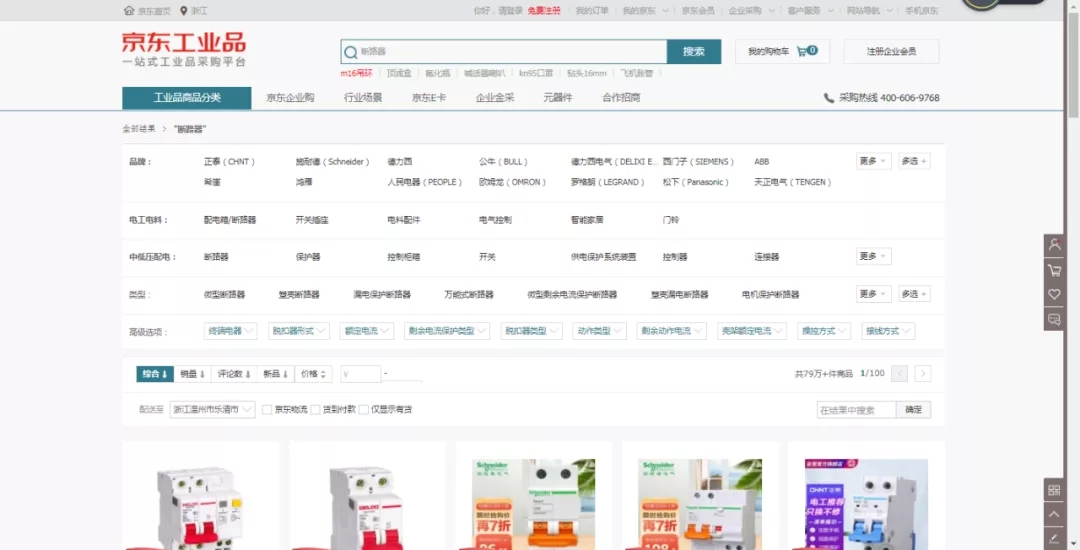Click the main search input field
Screen dimensions: 1080x550
tap(503, 52)
